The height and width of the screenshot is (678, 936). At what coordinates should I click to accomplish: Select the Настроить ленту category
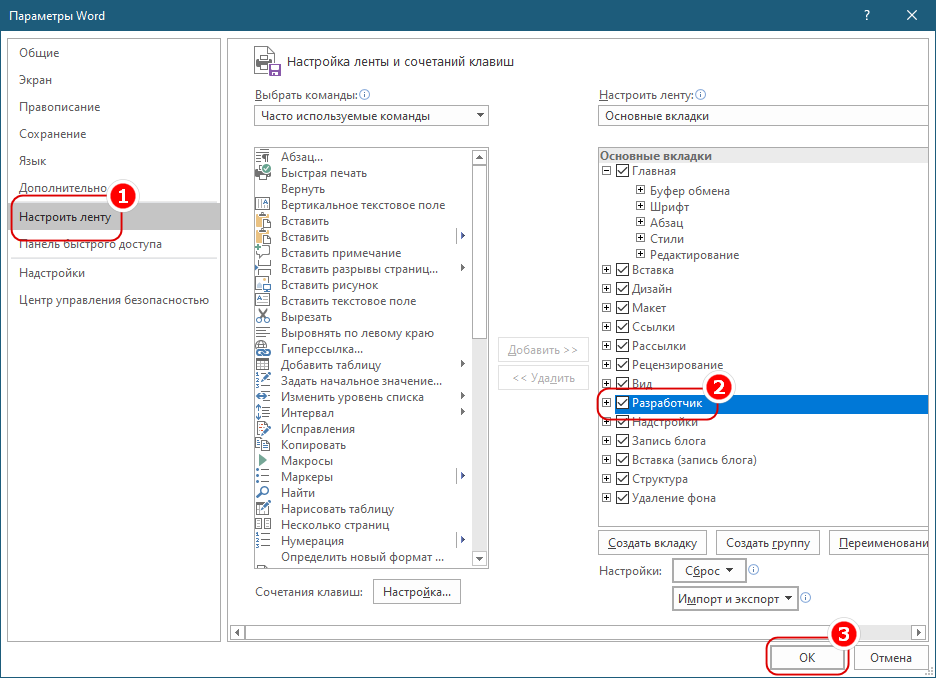coord(115,217)
